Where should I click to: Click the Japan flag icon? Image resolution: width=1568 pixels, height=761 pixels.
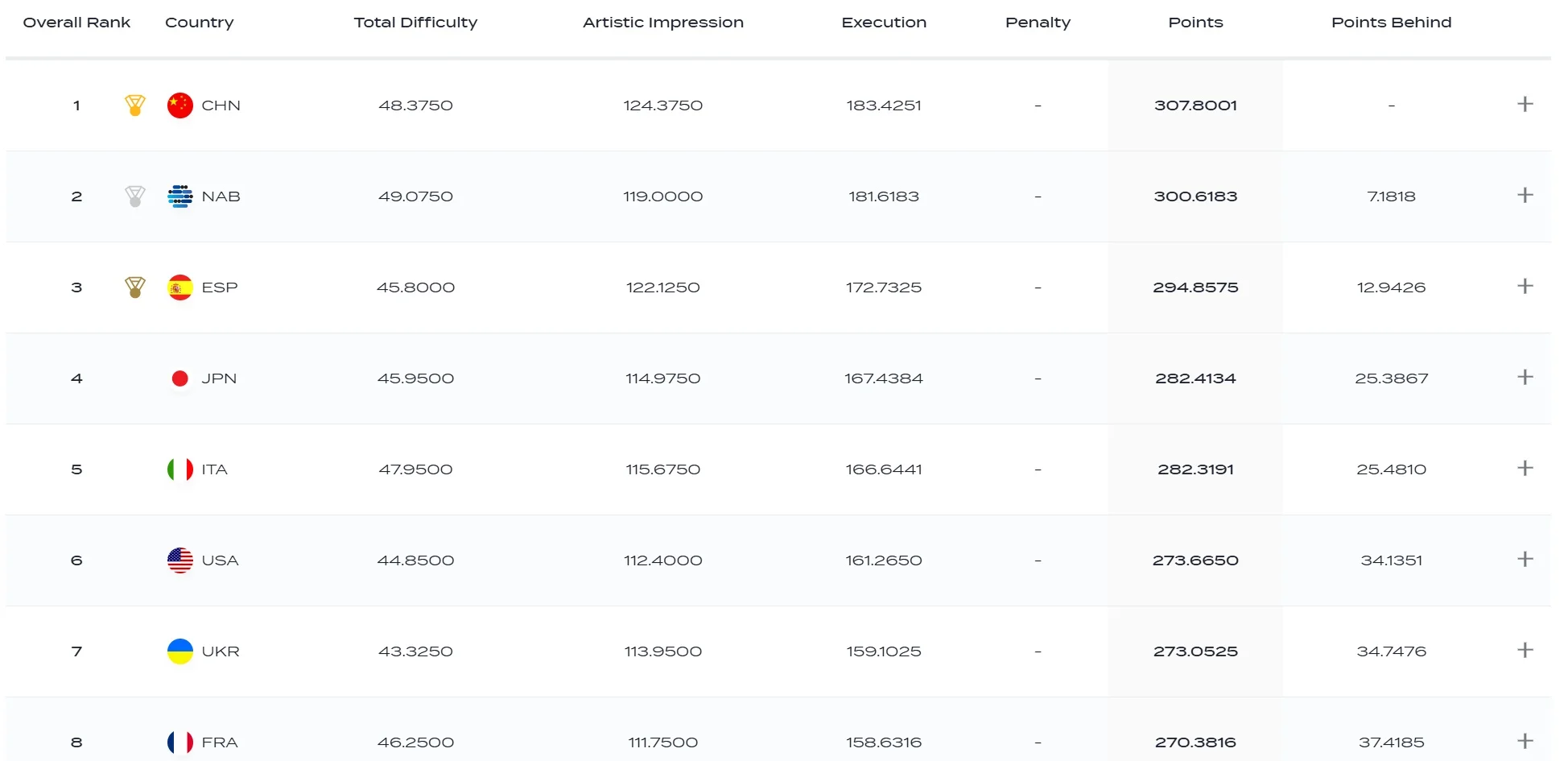179,378
